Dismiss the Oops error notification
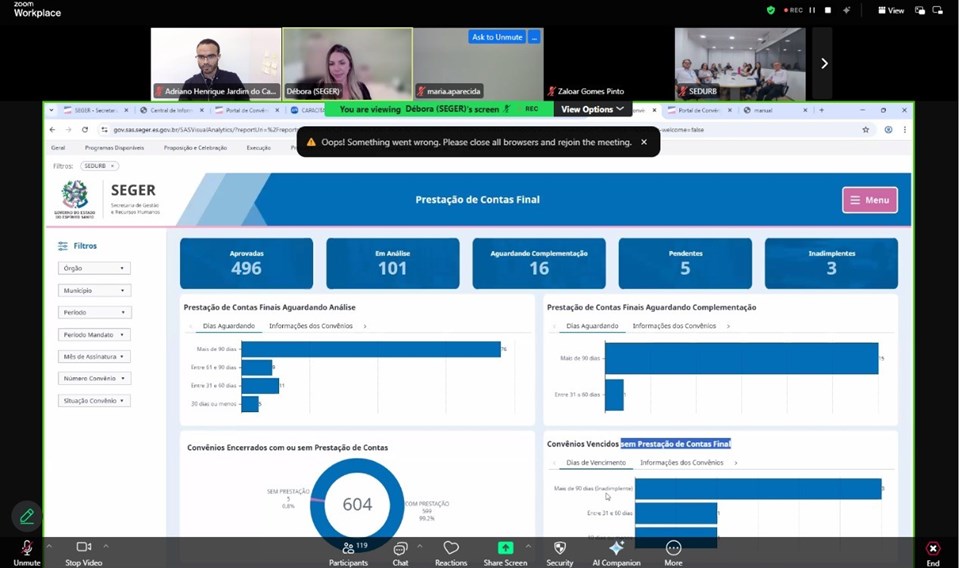Viewport: 960px width, 568px height. coord(644,142)
